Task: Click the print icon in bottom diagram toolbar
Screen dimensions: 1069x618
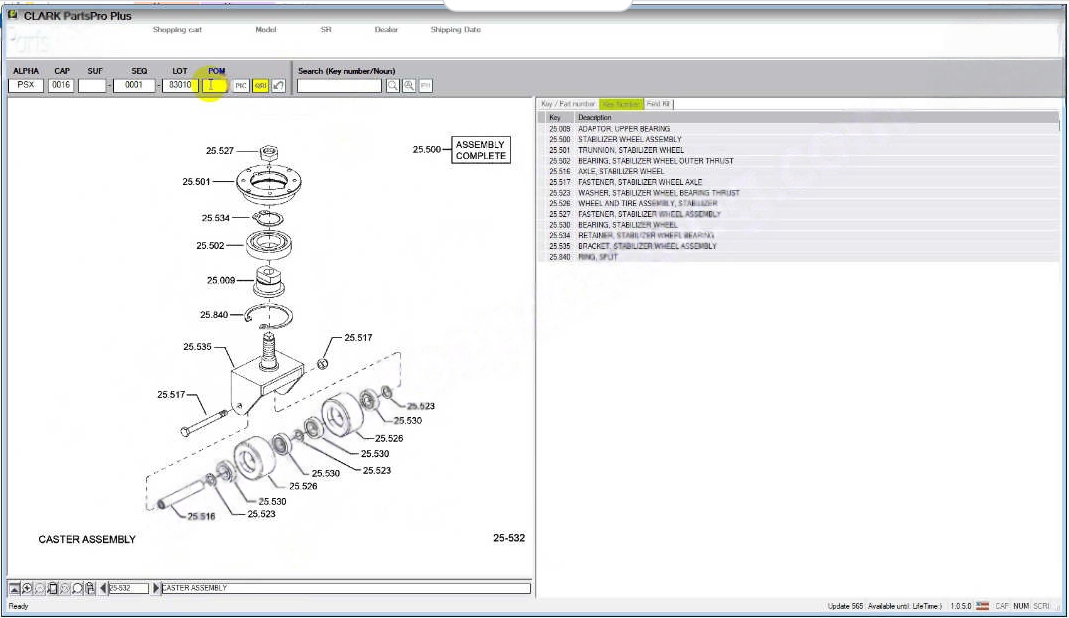Action: [90, 588]
